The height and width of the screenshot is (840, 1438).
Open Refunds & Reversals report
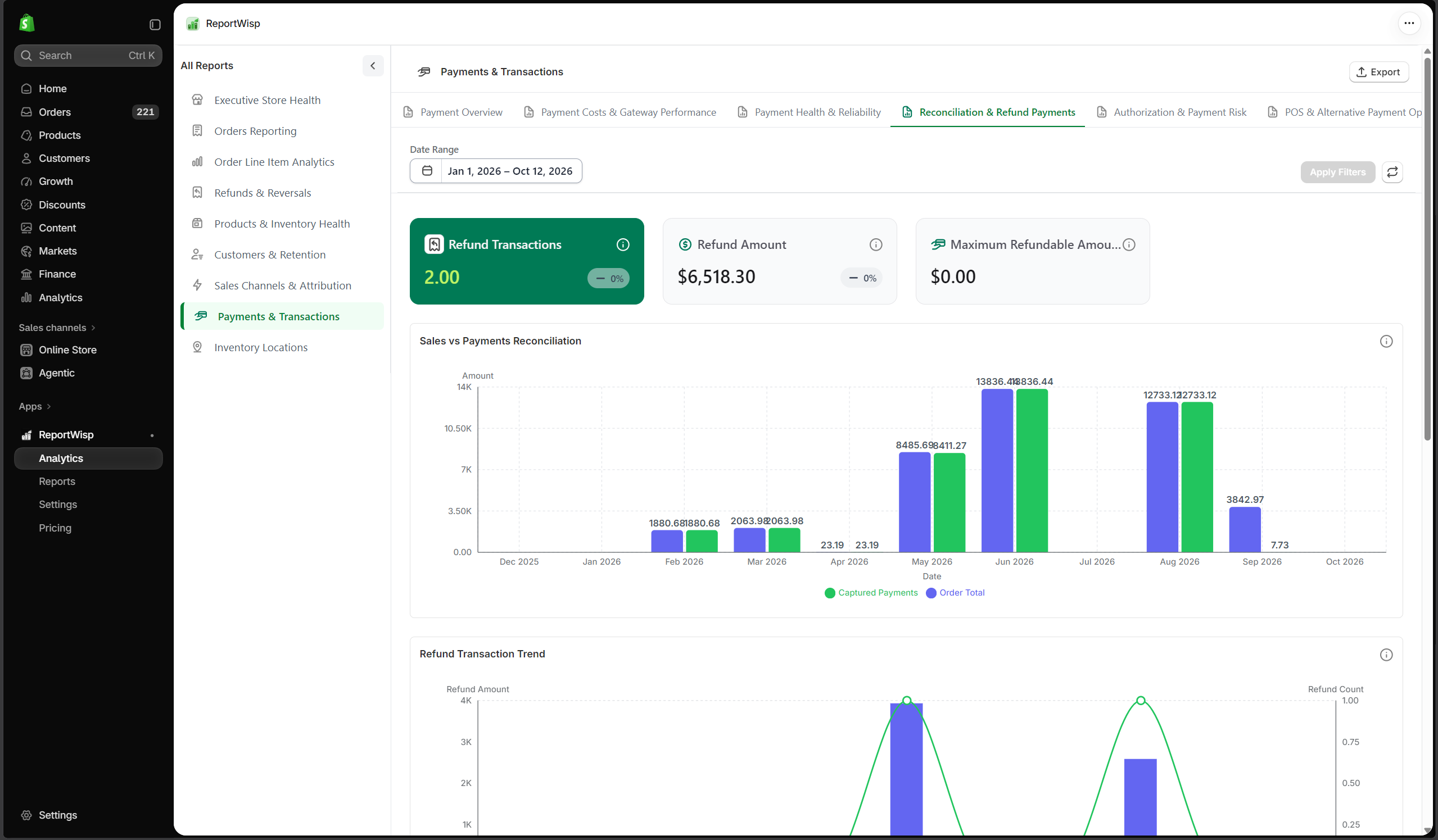tap(282, 193)
